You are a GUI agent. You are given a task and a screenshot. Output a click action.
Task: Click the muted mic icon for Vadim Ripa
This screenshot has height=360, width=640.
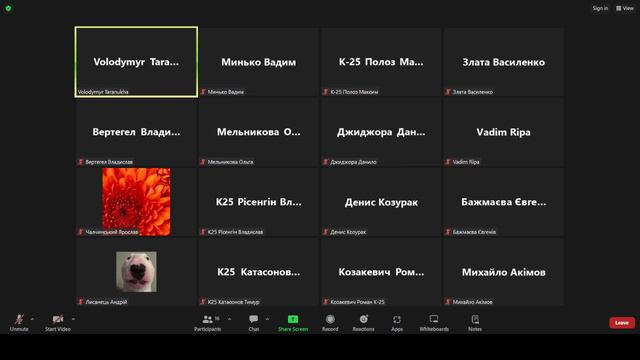point(448,162)
